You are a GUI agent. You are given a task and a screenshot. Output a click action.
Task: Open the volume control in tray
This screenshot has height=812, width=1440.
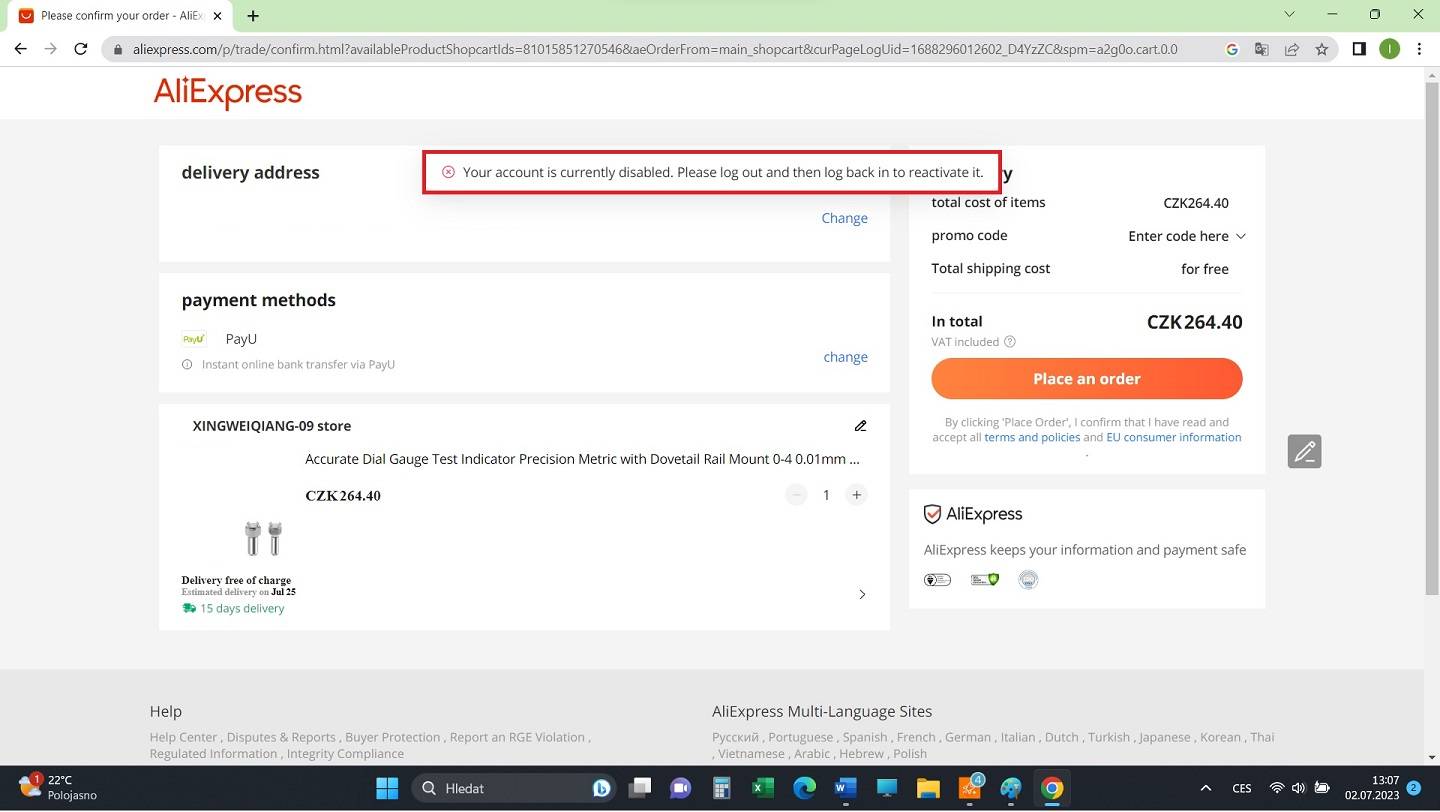coord(1298,788)
